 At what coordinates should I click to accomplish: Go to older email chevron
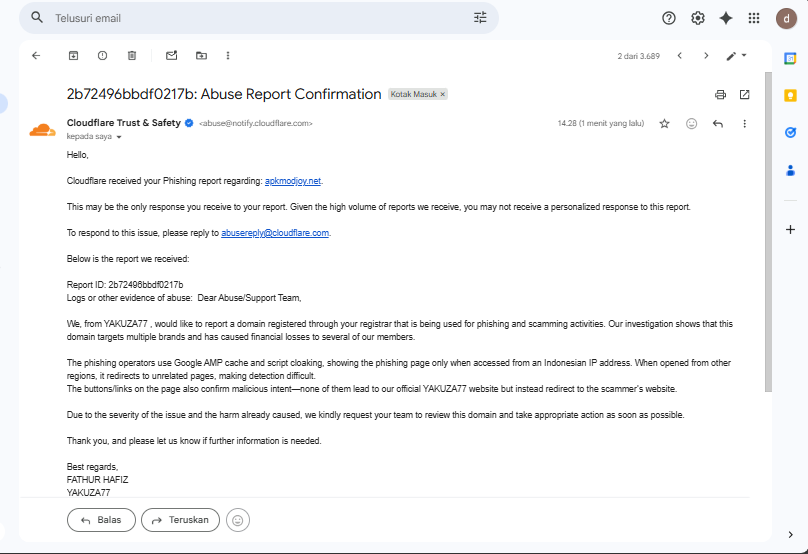(706, 56)
